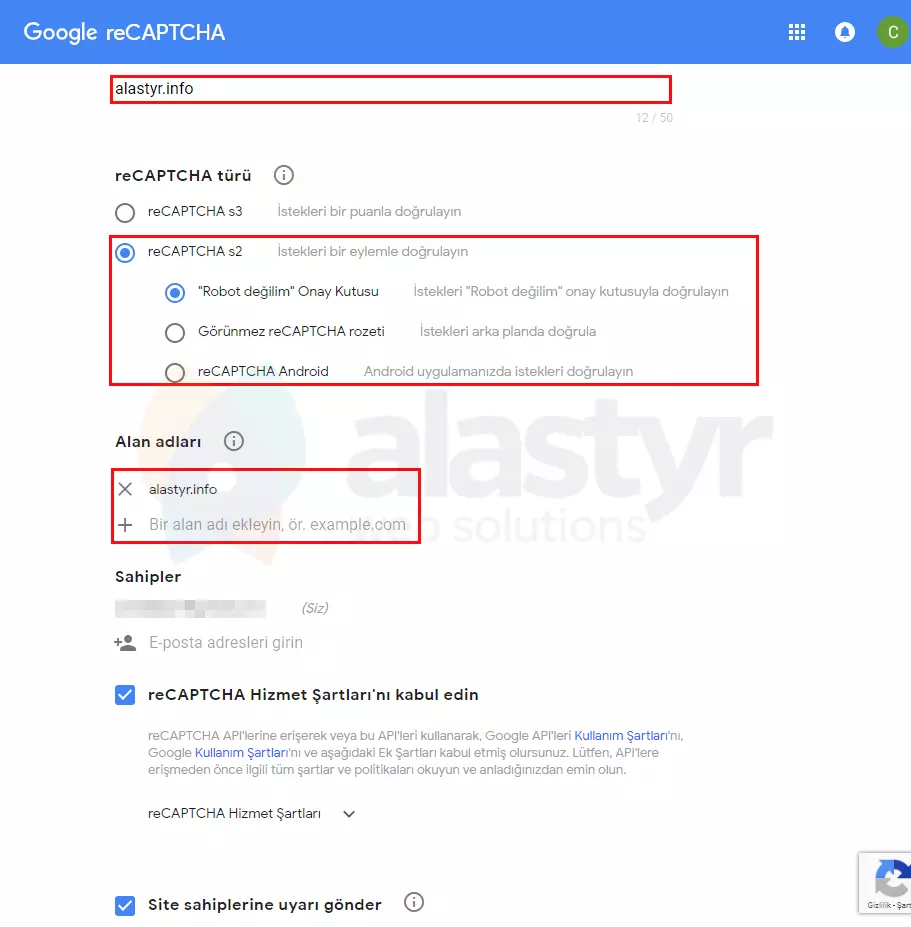The height and width of the screenshot is (927, 911).
Task: Open the green account avatar
Action: click(891, 32)
